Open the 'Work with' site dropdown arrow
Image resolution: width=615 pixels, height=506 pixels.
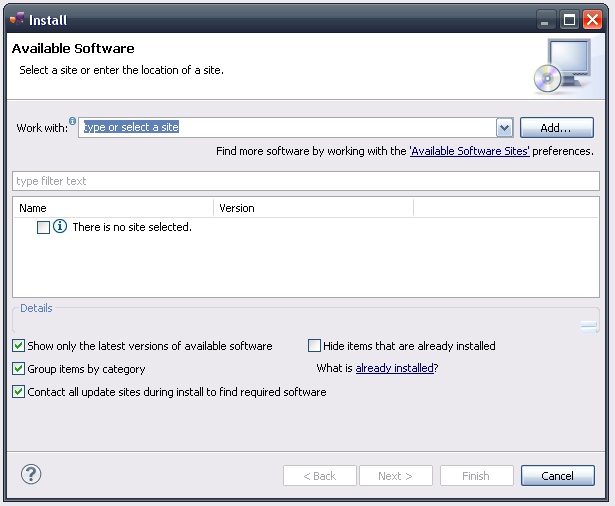[x=504, y=128]
